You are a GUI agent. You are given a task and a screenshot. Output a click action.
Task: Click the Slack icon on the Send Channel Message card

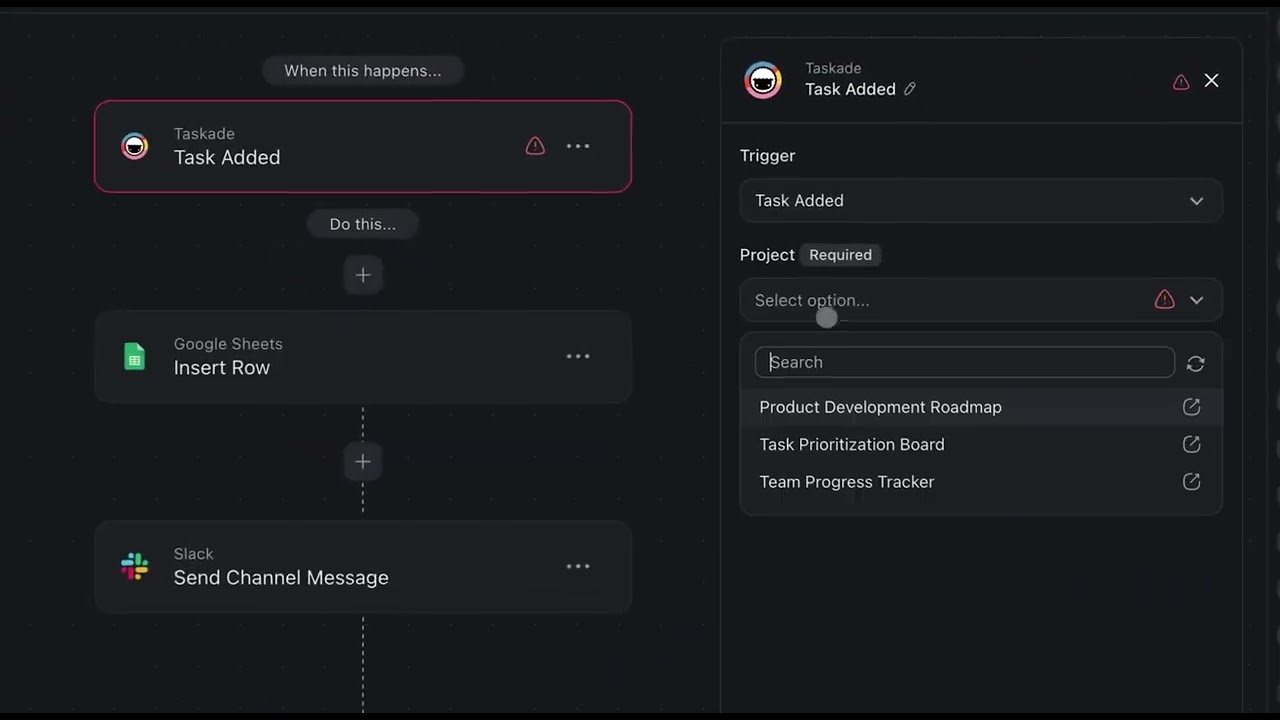(x=134, y=566)
